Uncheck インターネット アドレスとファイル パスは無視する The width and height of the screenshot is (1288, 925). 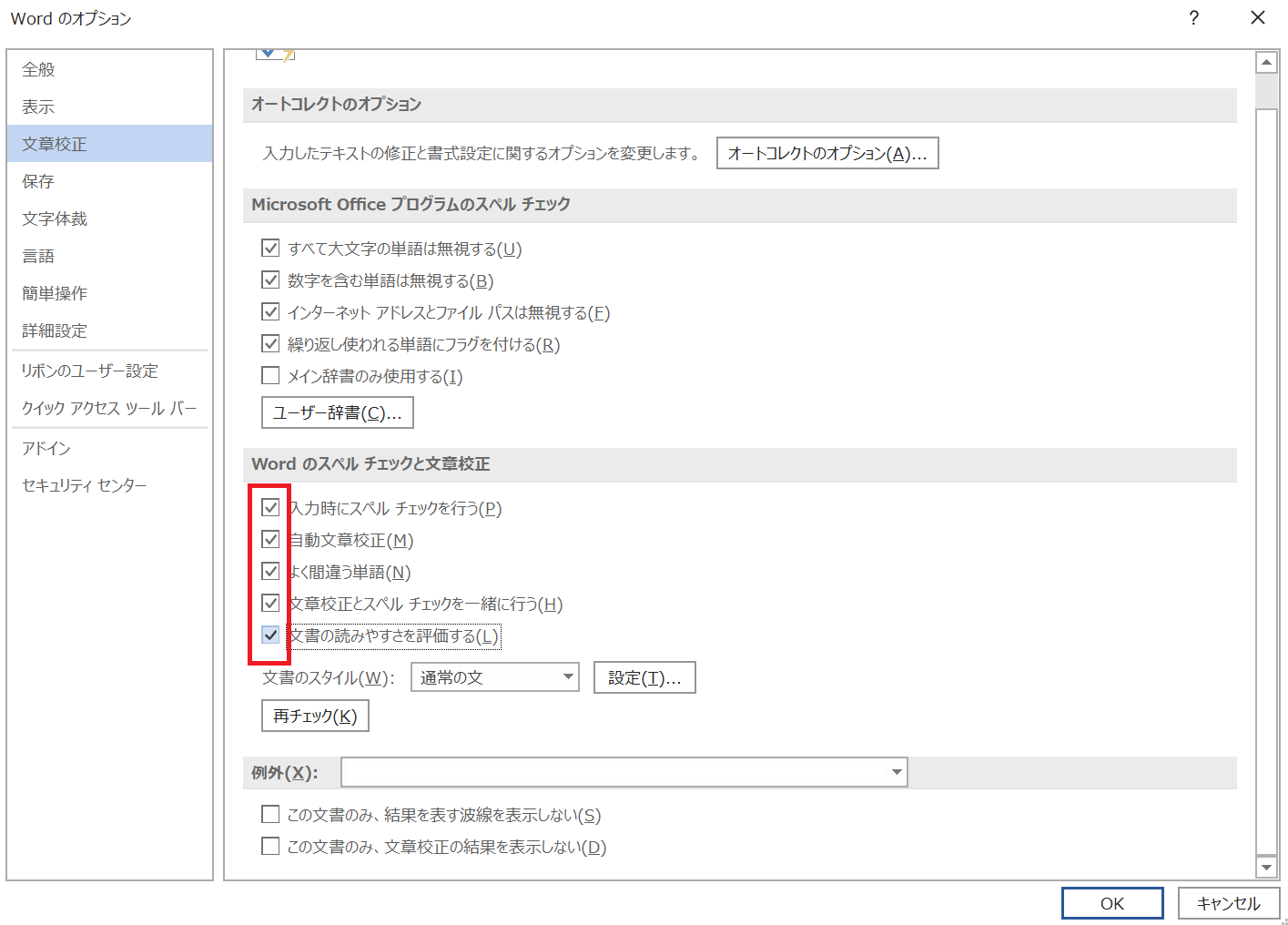click(270, 311)
